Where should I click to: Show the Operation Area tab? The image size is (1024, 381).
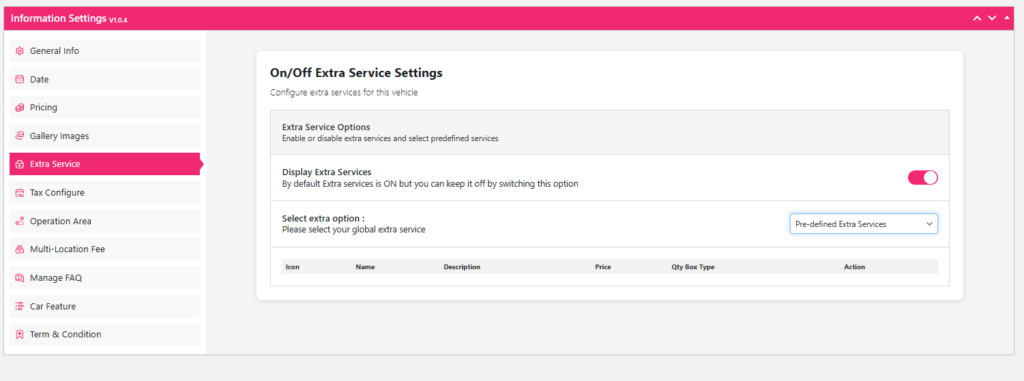point(104,221)
